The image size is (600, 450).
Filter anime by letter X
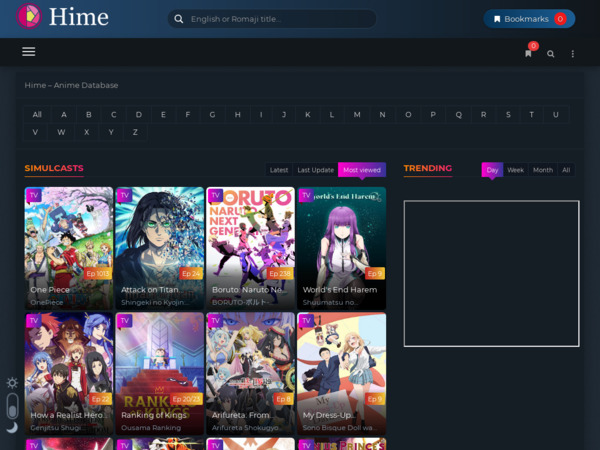pos(86,132)
